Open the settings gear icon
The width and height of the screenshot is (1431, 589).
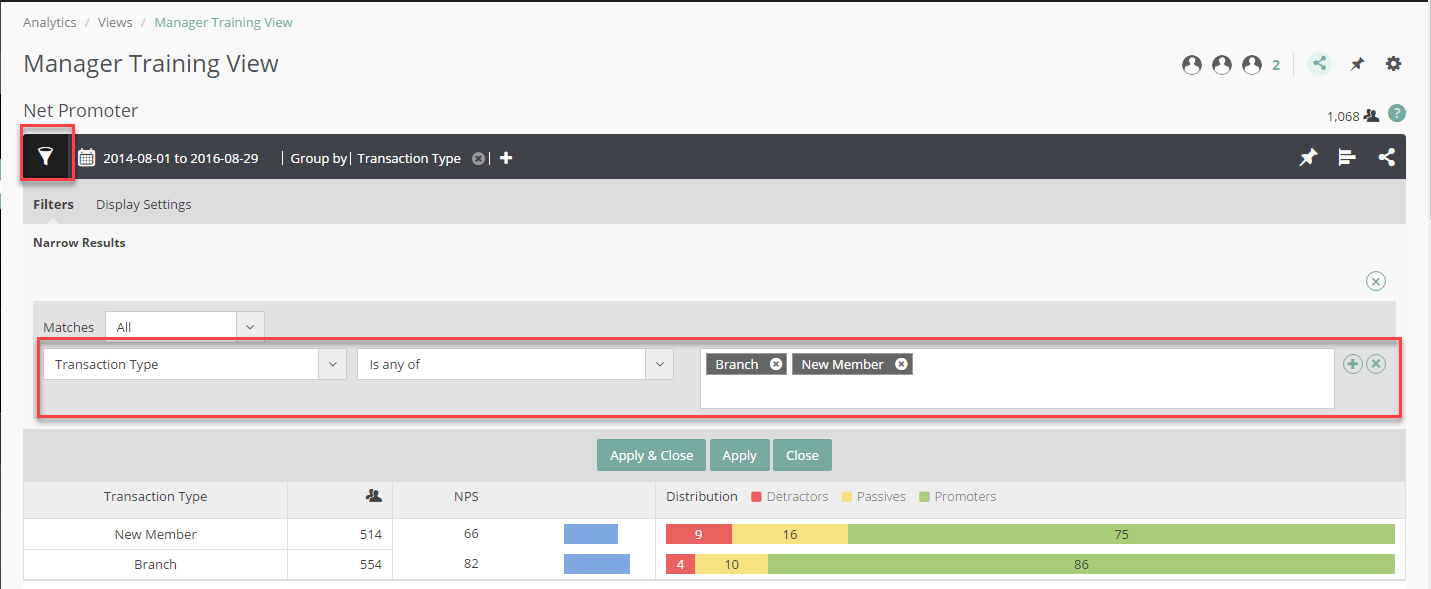tap(1393, 64)
